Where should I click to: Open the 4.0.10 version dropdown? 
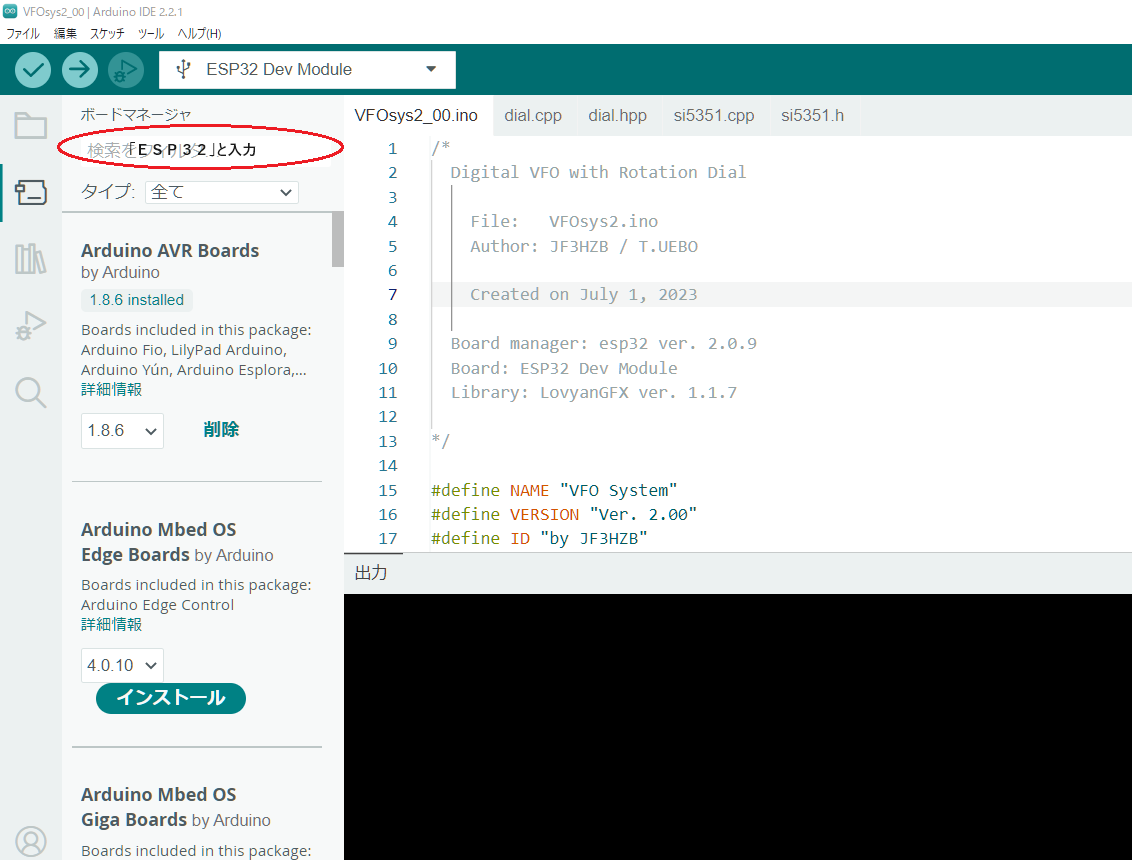coord(122,665)
